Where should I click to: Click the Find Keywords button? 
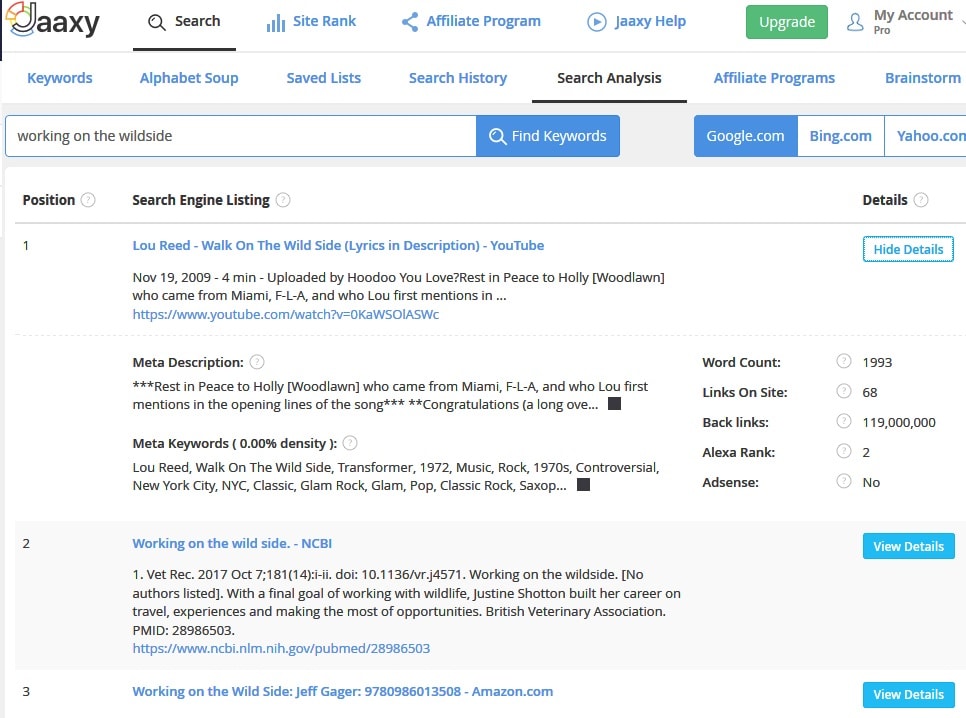pos(548,136)
